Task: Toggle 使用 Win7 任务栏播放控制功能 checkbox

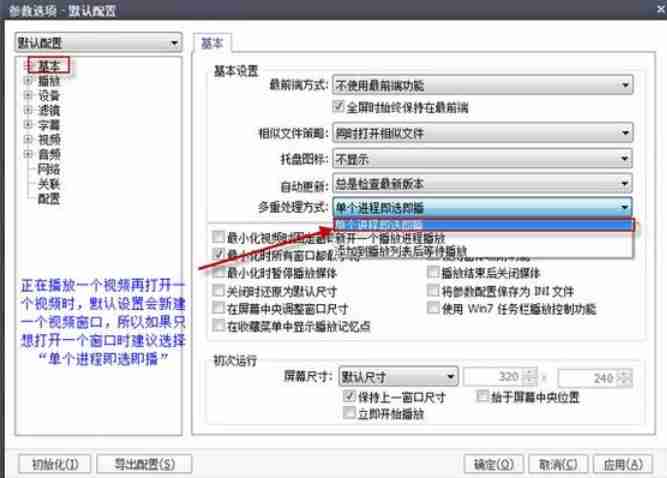Action: click(x=433, y=308)
